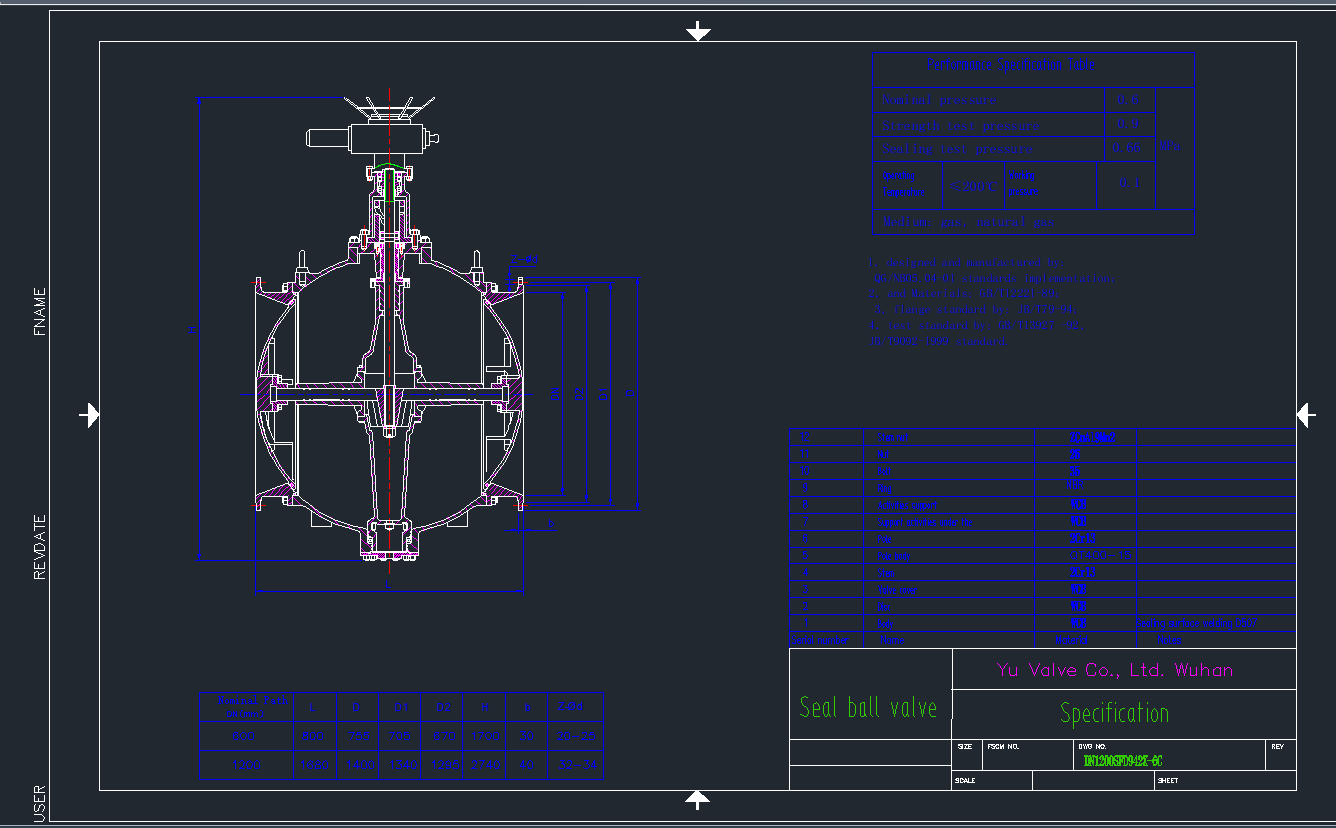Screen dimensions: 1336x828
Task: Click the SCALE field in the title block
Action: 965,780
